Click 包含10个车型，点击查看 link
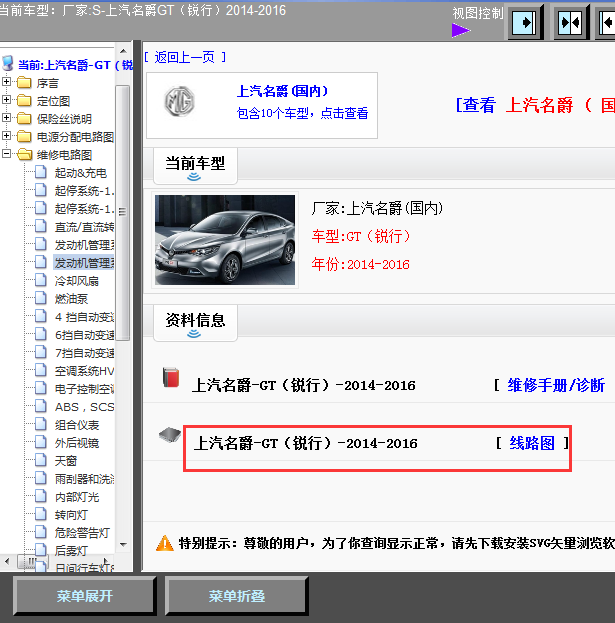The image size is (615, 623). pos(302,113)
